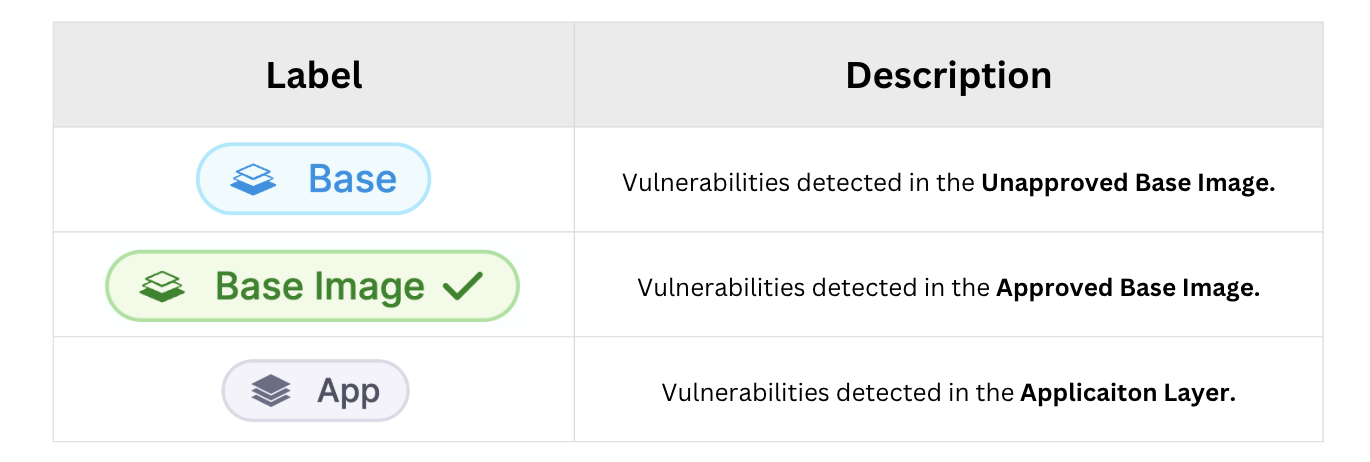Click the bold text 'Approved Base Image.'

[x=1128, y=288]
